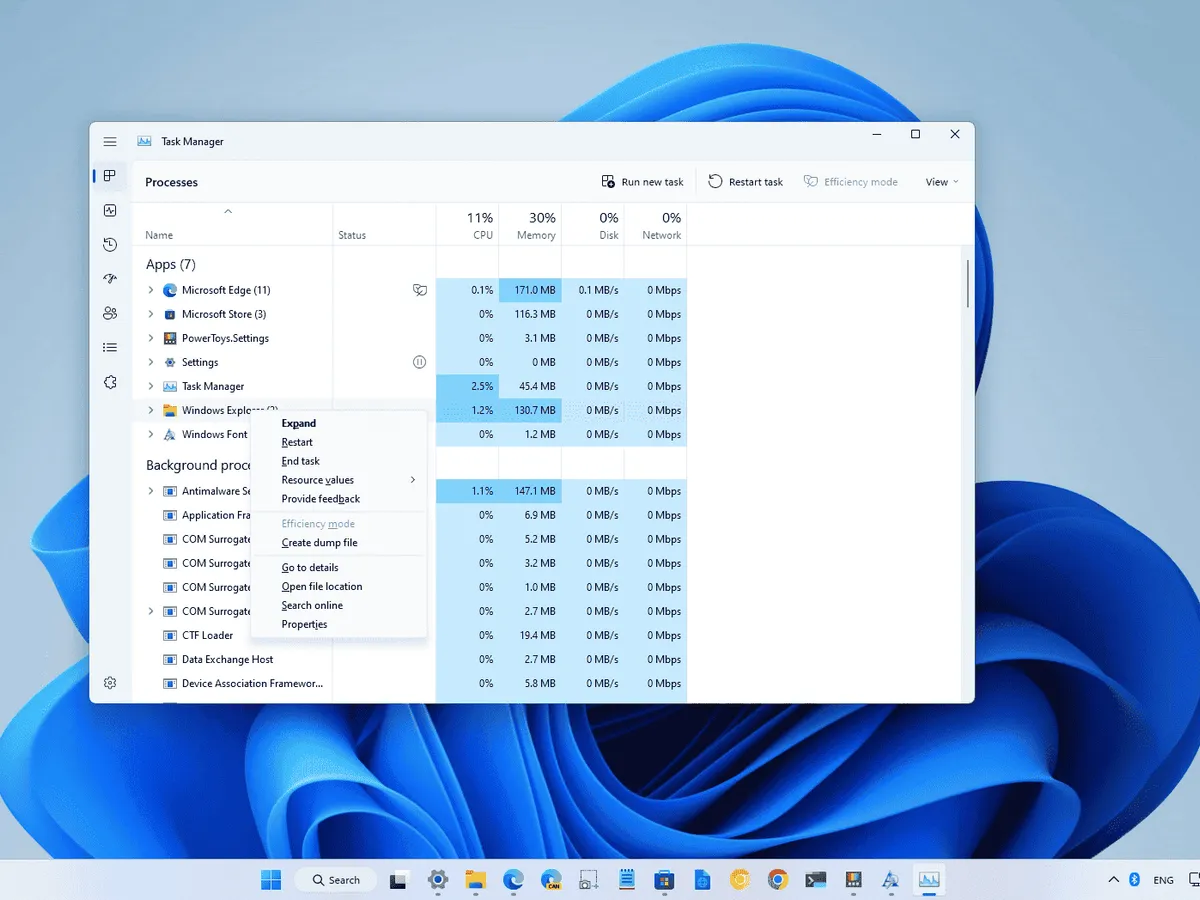Expand the Microsoft Edge process group

[151, 290]
